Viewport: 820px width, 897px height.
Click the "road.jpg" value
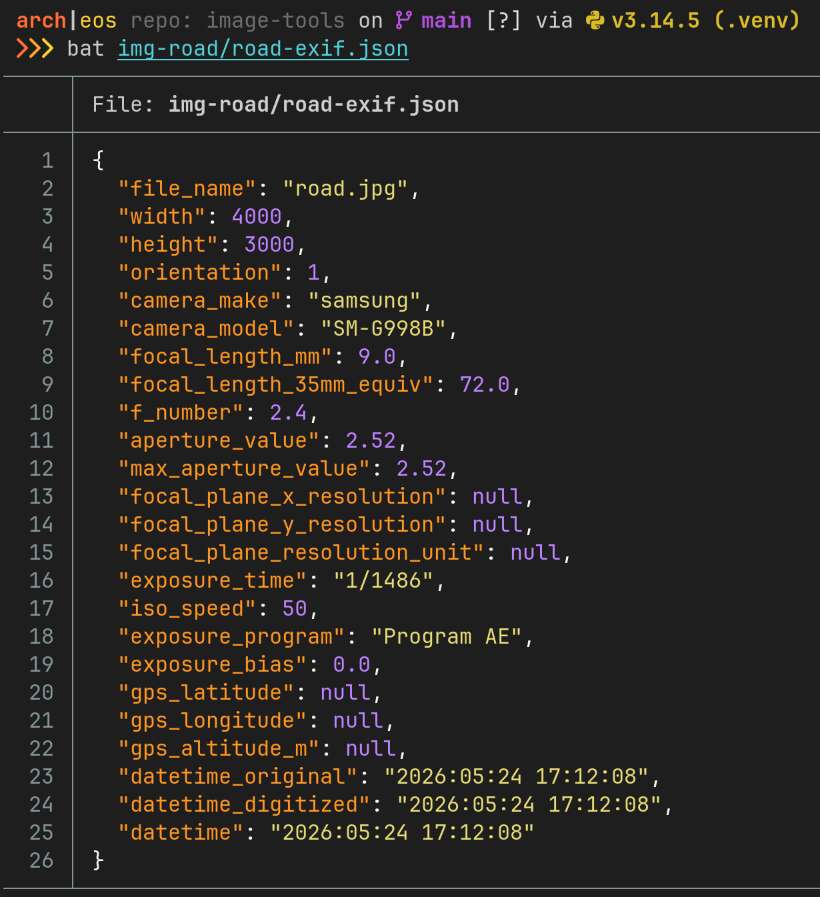345,189
